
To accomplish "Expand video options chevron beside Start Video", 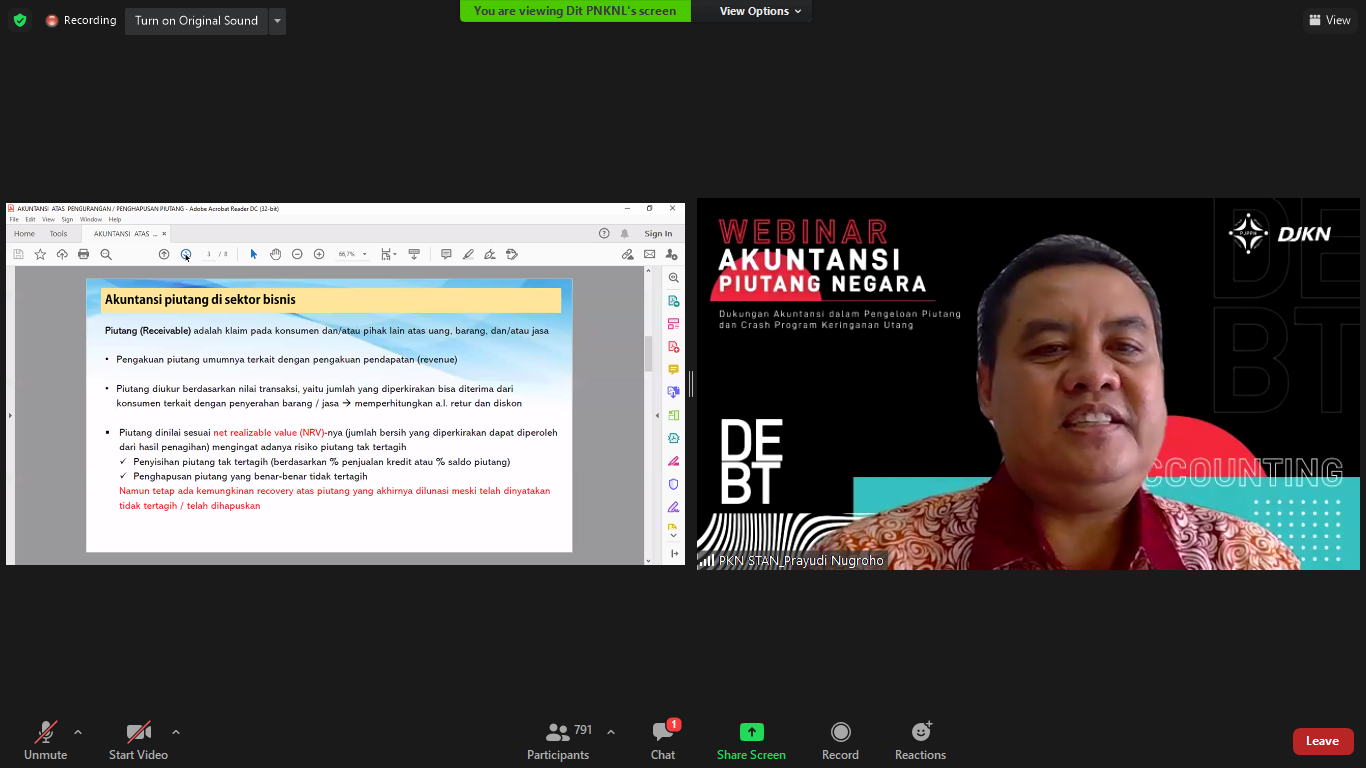I will click(x=176, y=732).
